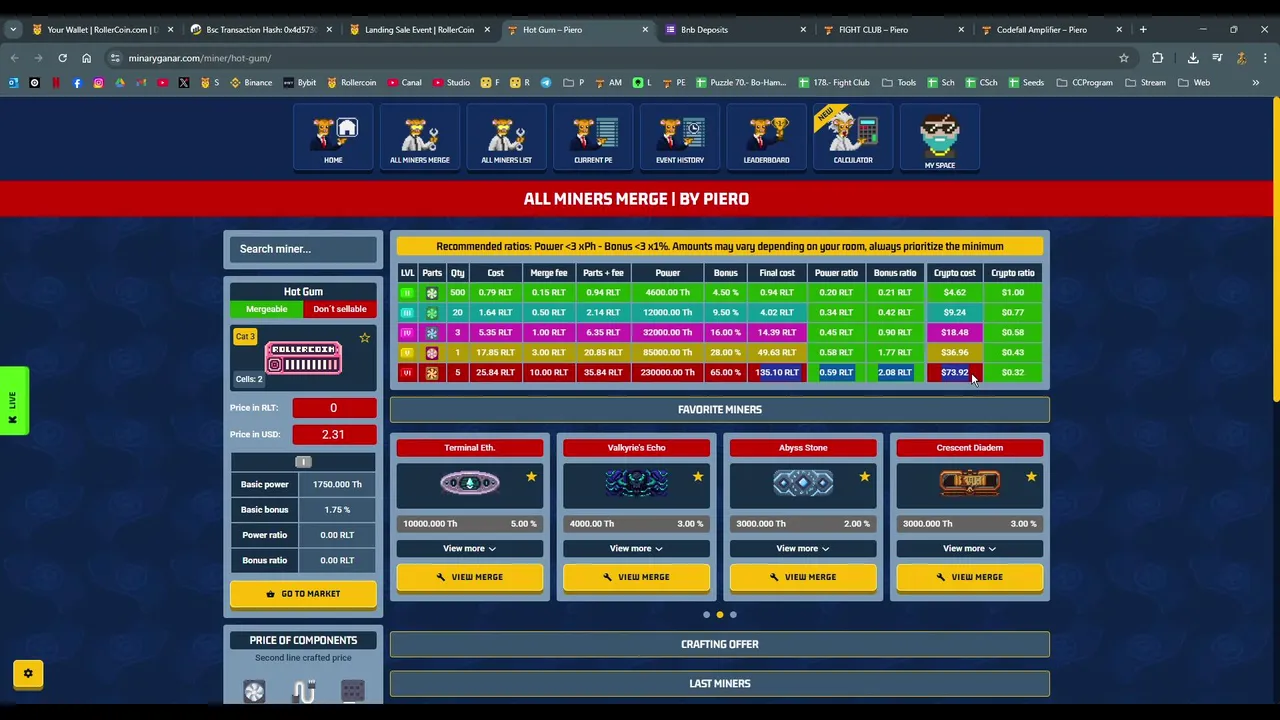1280x720 pixels.
Task: Open the All Miners List icon
Action: 507,138
